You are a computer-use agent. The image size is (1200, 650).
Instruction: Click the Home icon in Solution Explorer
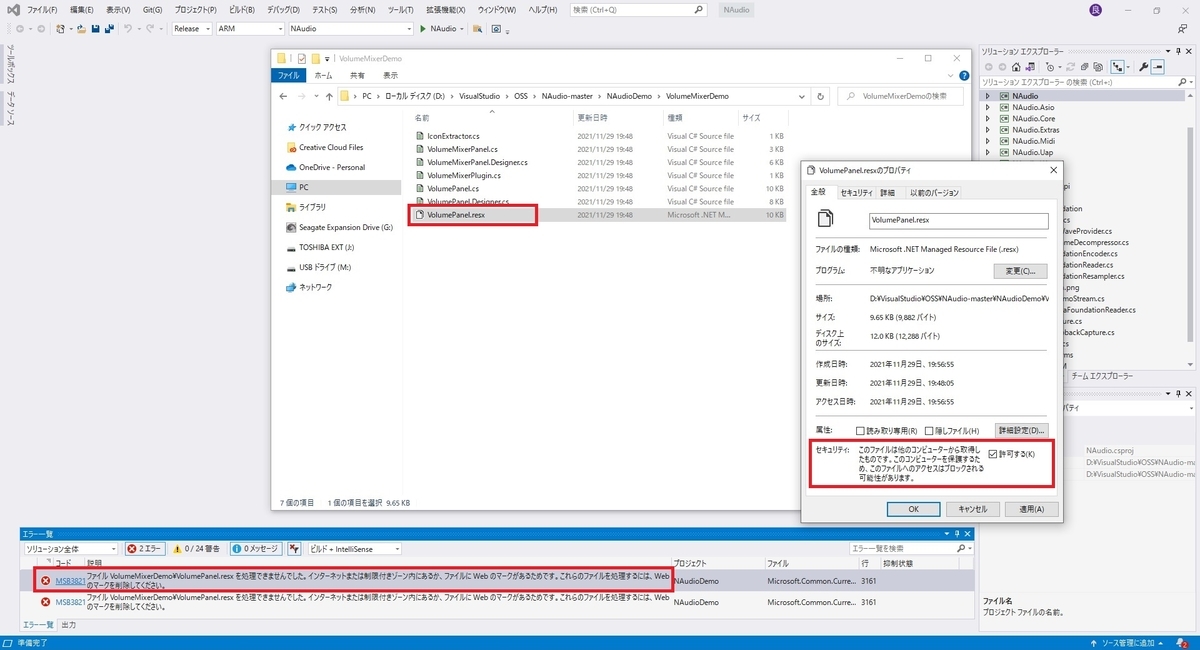(x=1016, y=68)
